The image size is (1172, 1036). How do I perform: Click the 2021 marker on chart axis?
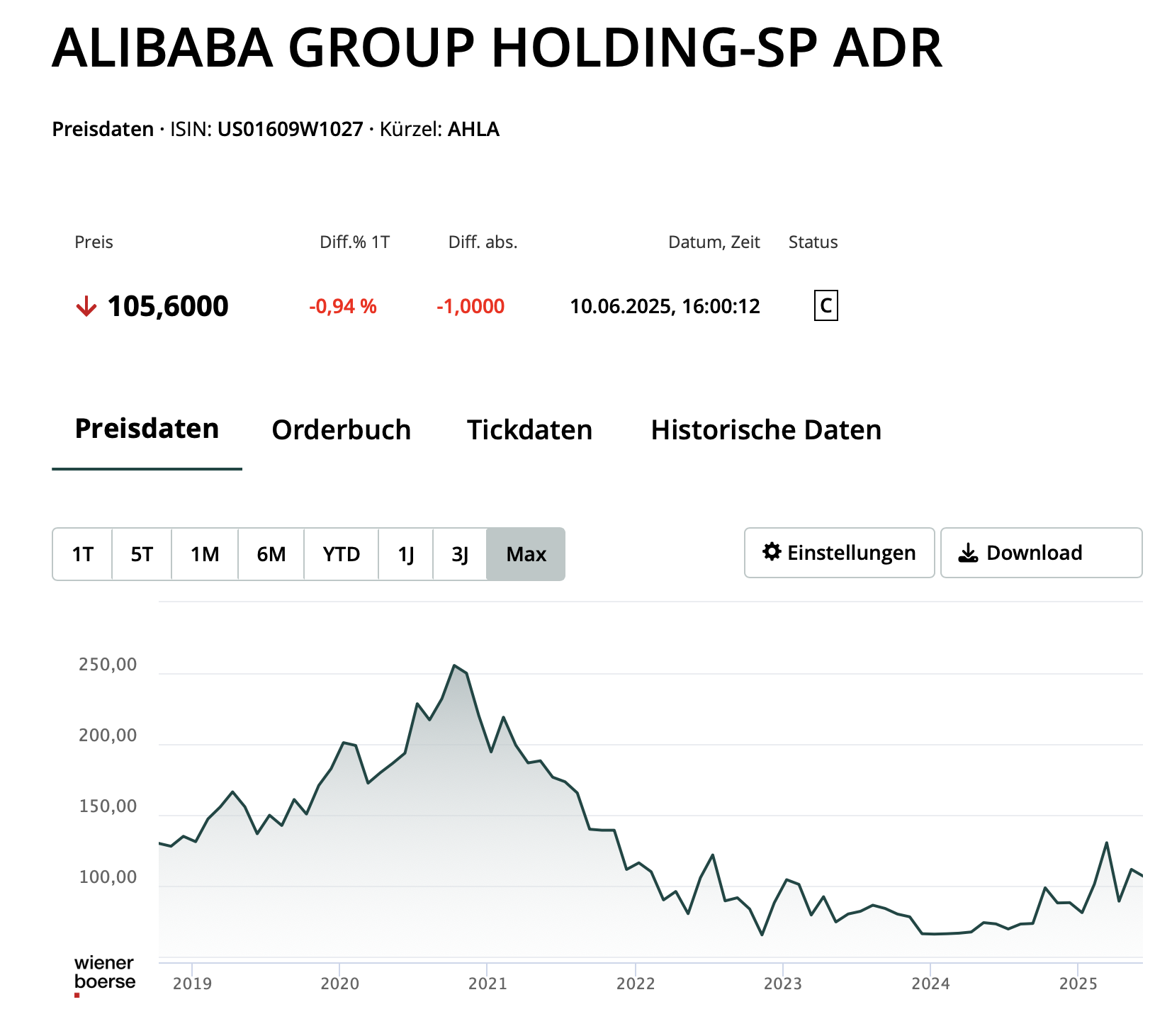point(488,984)
